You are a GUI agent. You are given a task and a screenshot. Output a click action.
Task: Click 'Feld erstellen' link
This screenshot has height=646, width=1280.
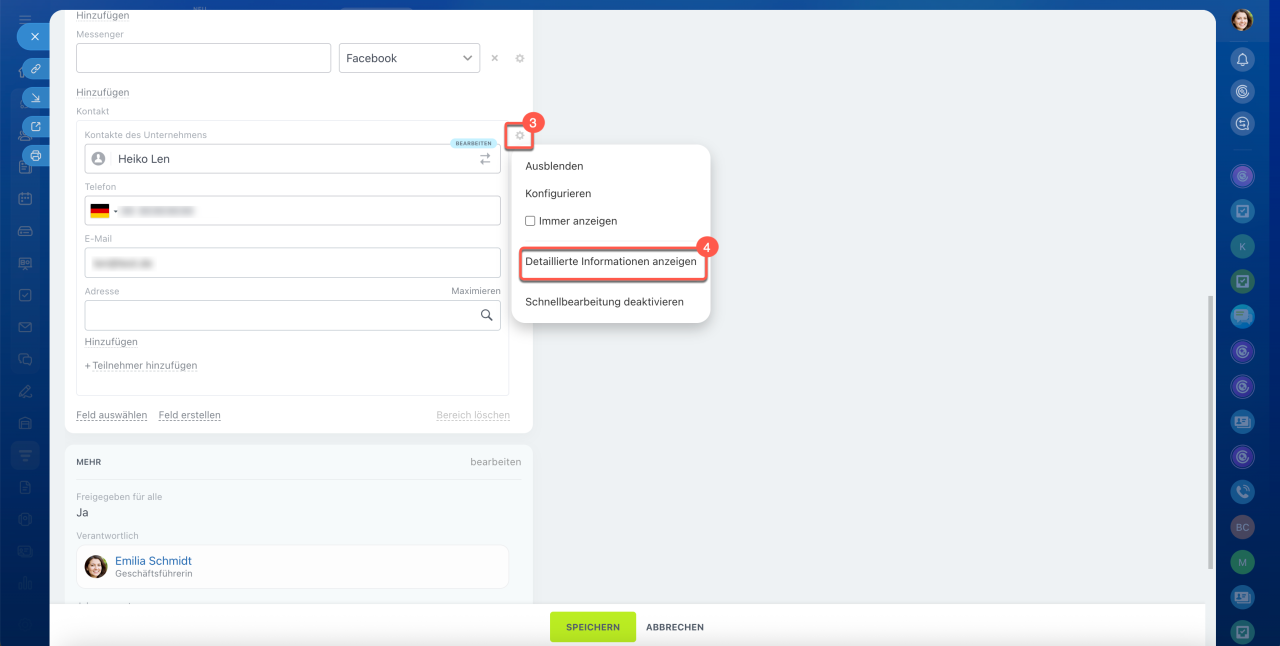[190, 415]
